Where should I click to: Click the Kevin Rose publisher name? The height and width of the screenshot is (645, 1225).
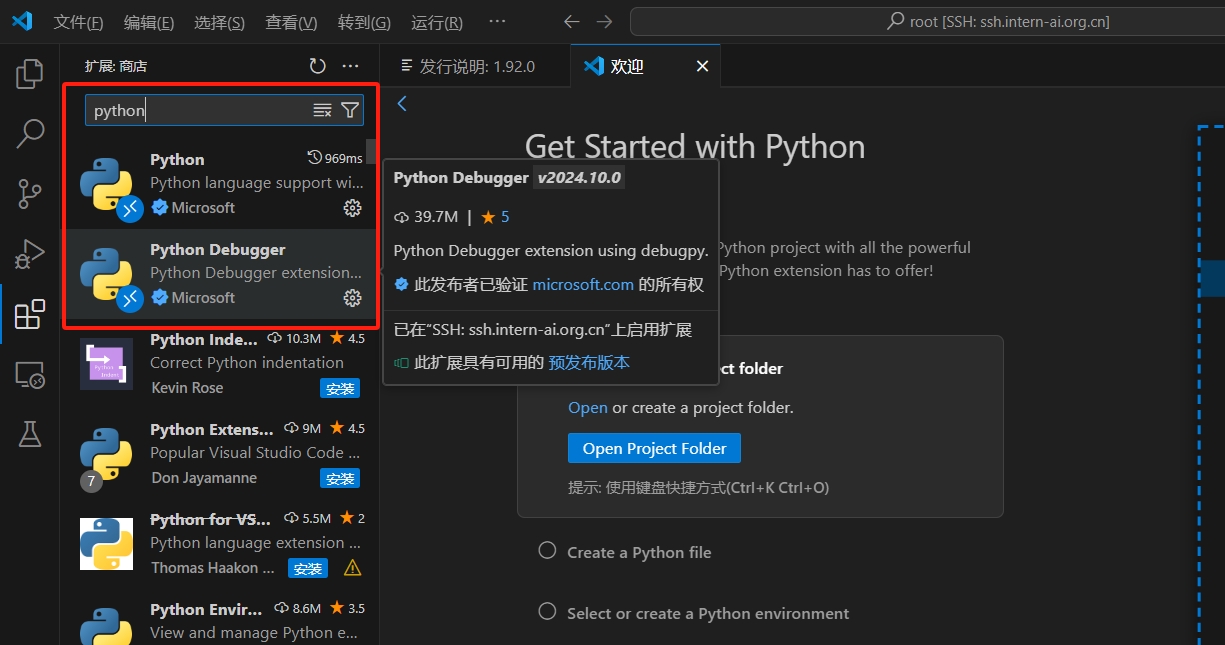point(187,388)
